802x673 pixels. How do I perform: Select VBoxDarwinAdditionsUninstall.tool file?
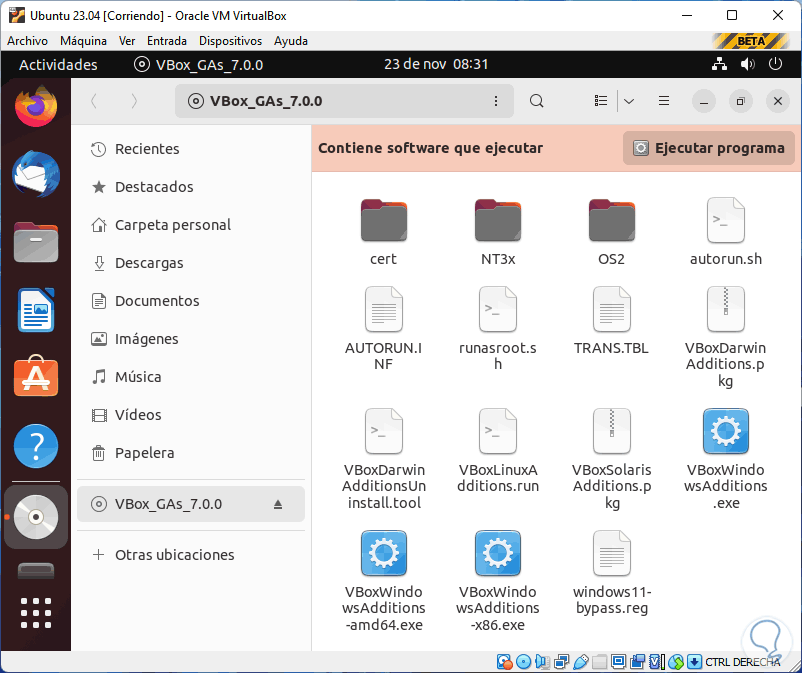[384, 459]
